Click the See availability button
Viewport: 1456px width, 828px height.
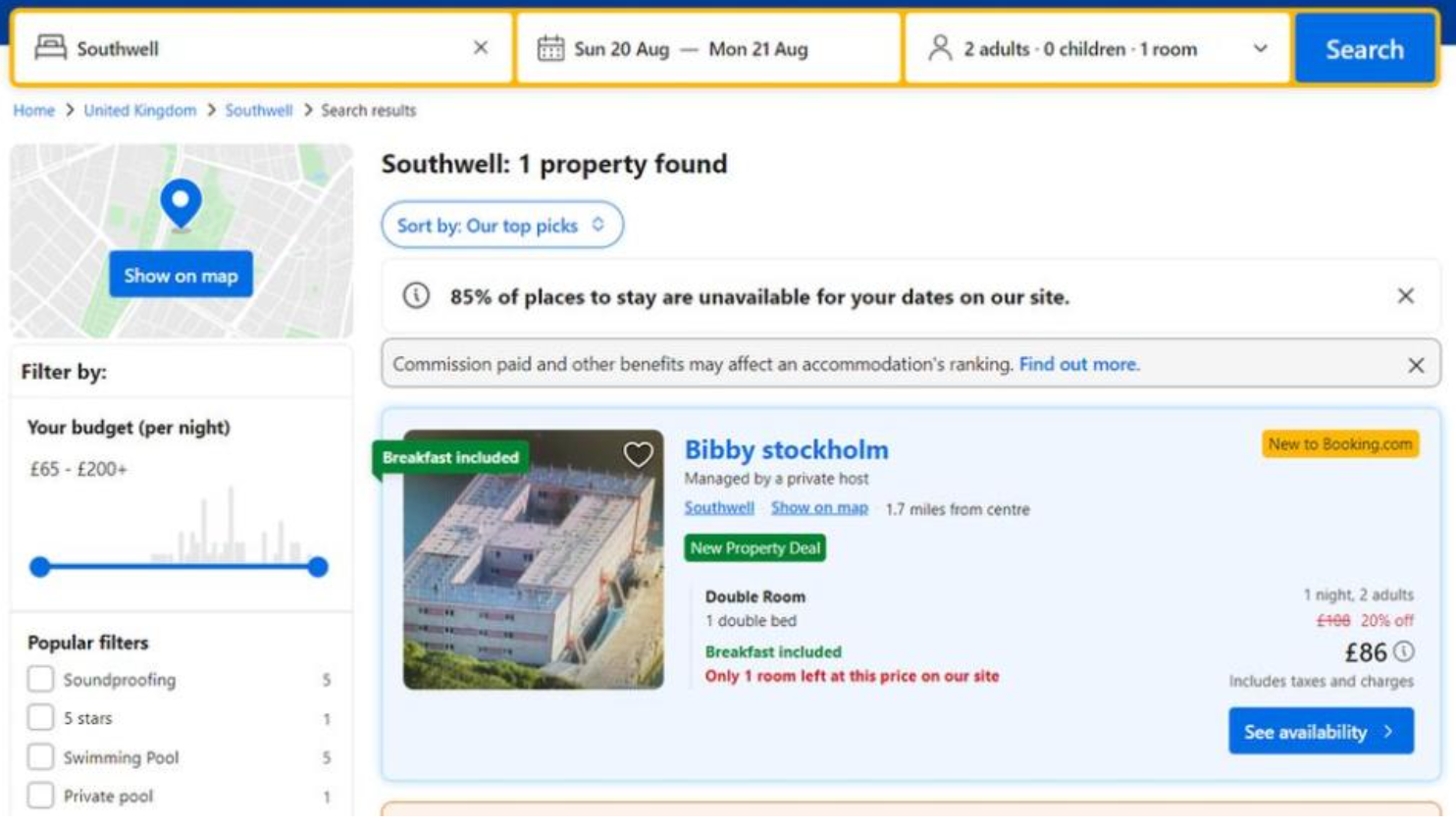(1320, 732)
